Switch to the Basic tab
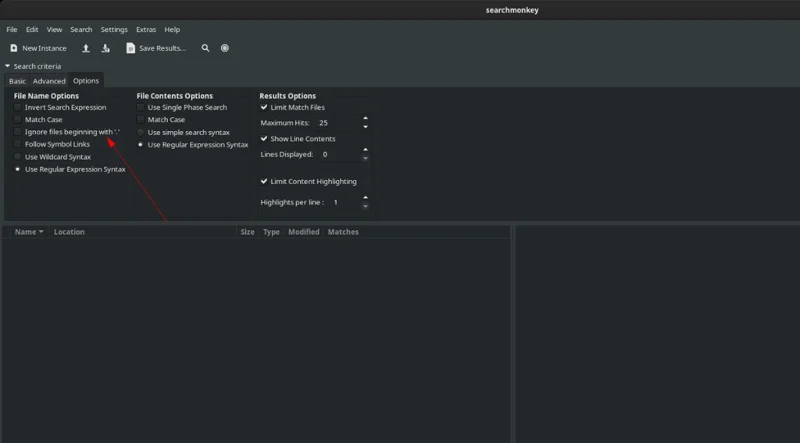The image size is (800, 443). click(x=17, y=81)
